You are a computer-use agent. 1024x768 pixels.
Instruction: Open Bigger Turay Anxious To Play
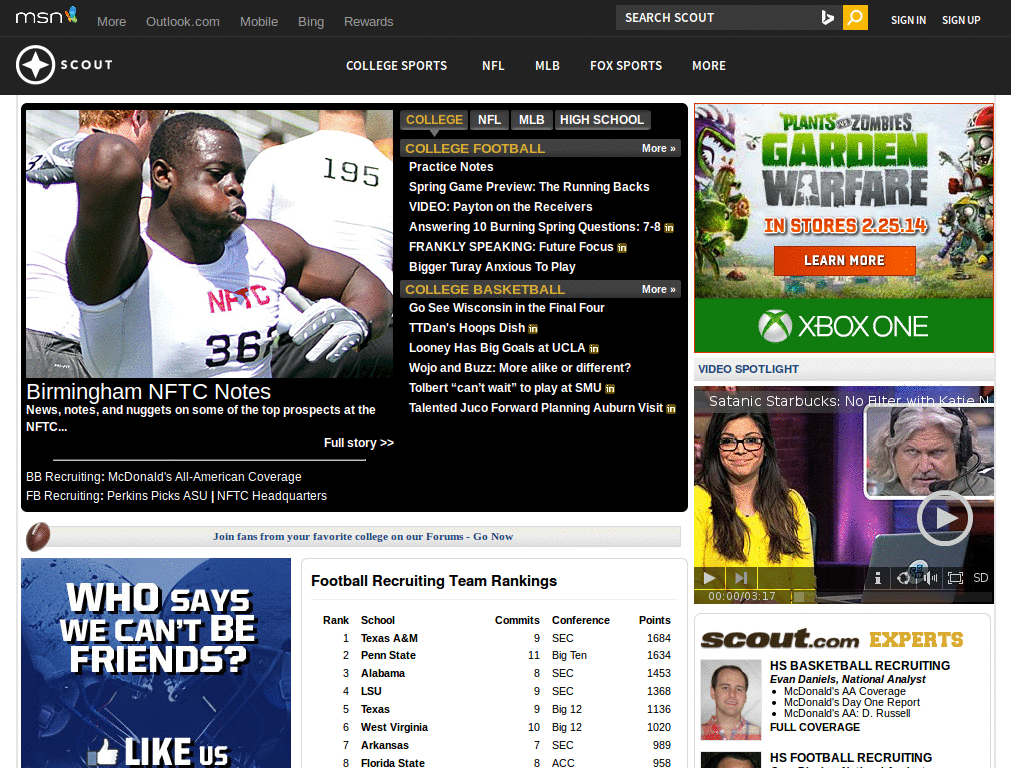click(492, 266)
